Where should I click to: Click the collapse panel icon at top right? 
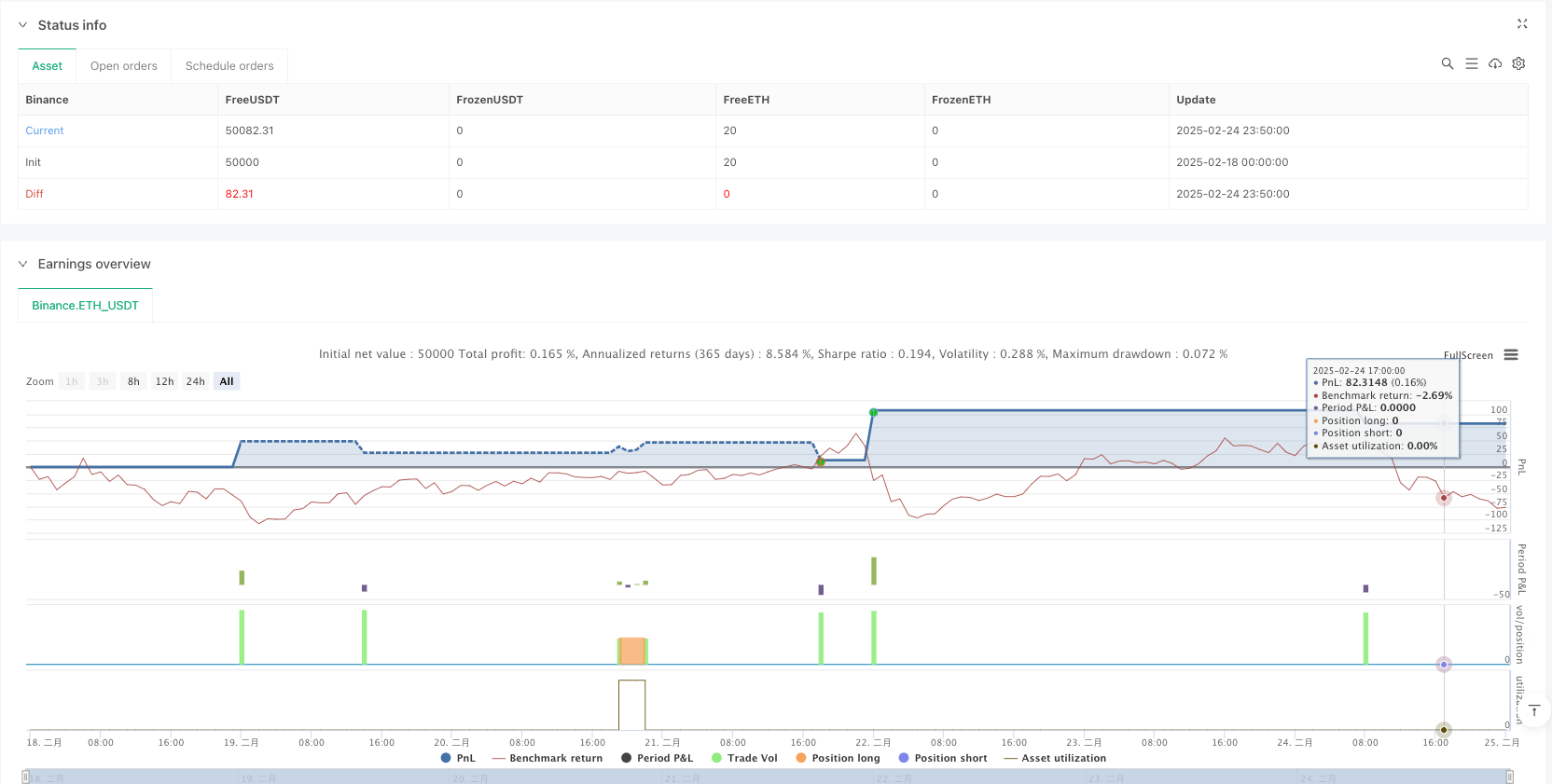pyautogui.click(x=1522, y=24)
